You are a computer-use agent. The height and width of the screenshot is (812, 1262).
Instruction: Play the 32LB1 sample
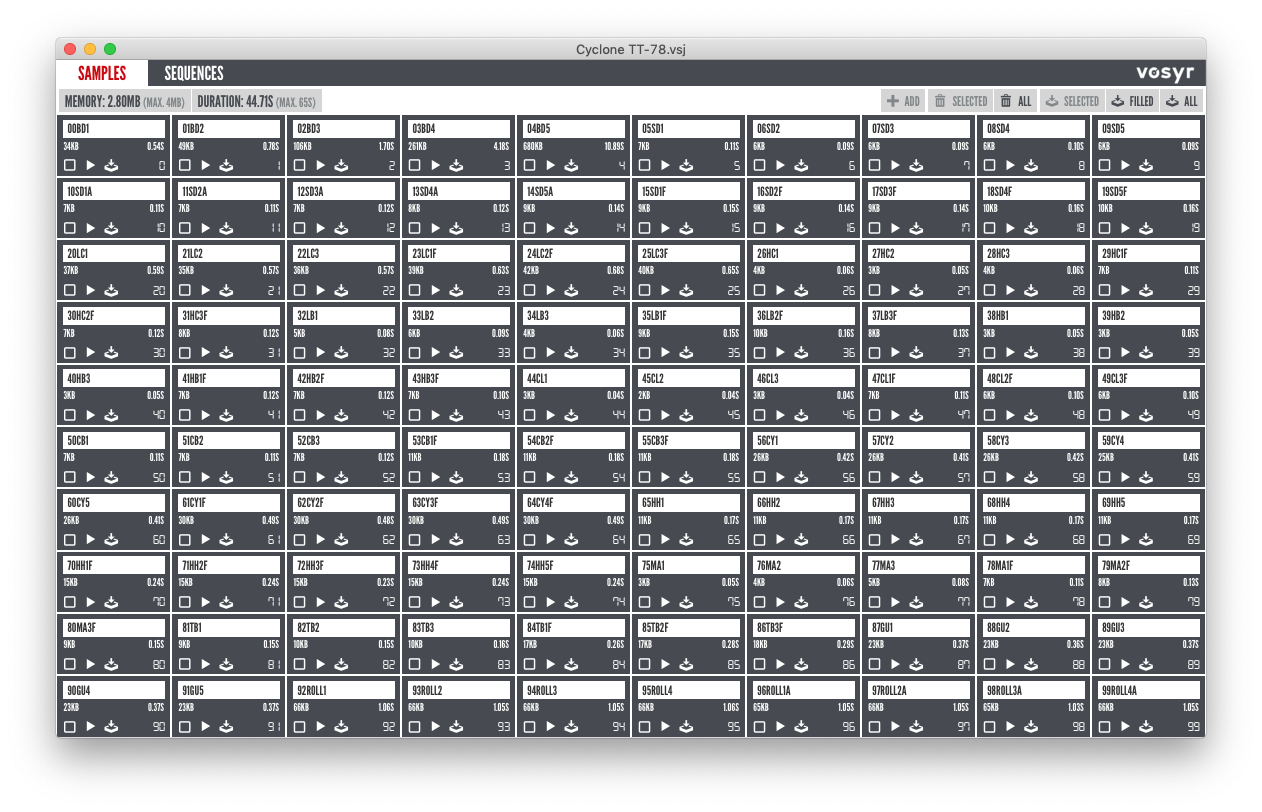(x=320, y=353)
